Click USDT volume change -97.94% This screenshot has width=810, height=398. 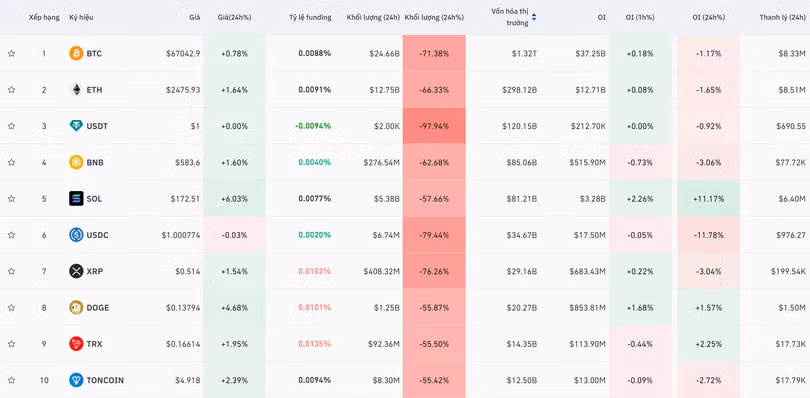click(434, 126)
